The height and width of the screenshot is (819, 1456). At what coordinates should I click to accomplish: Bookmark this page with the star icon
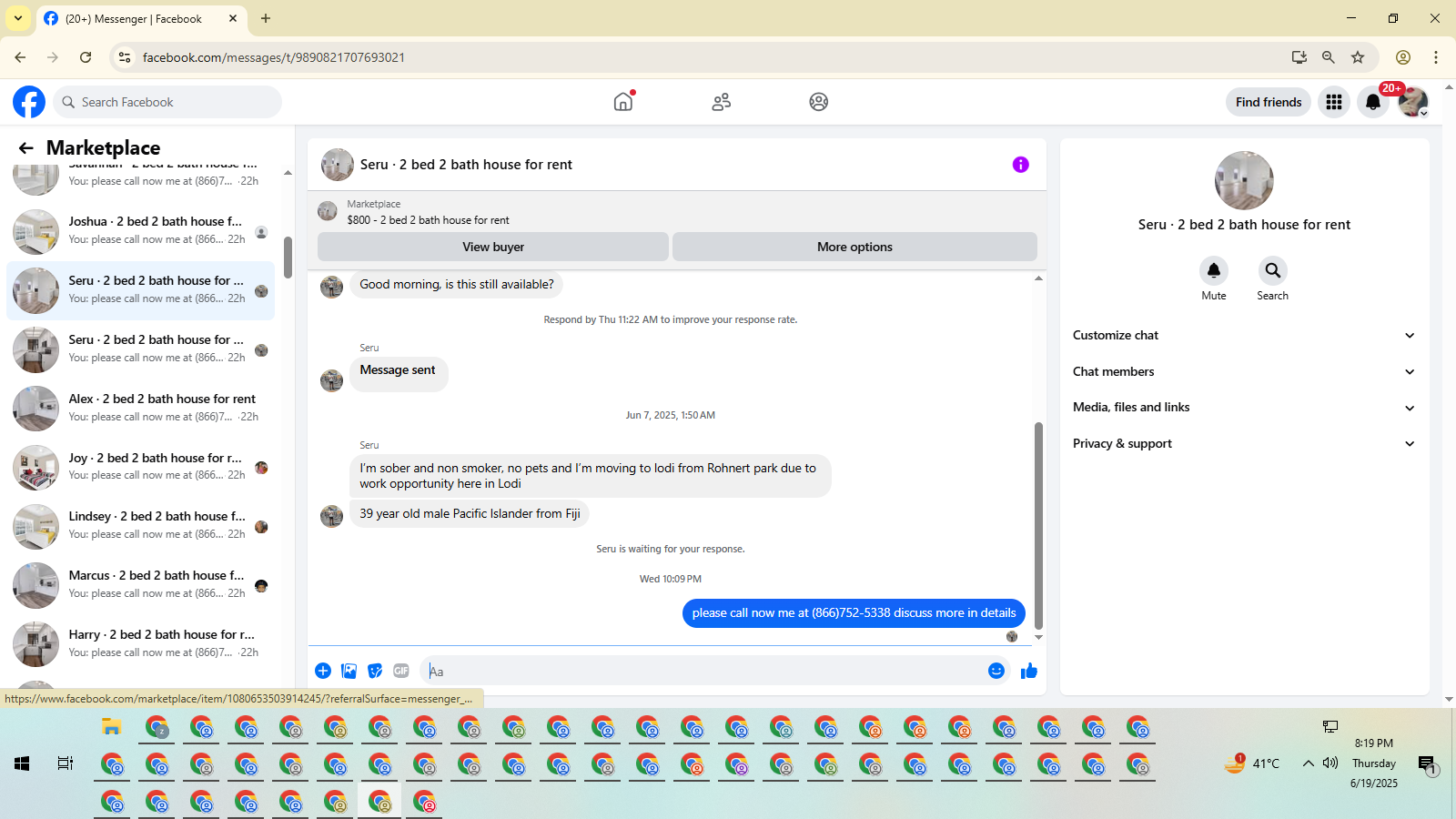[1358, 57]
